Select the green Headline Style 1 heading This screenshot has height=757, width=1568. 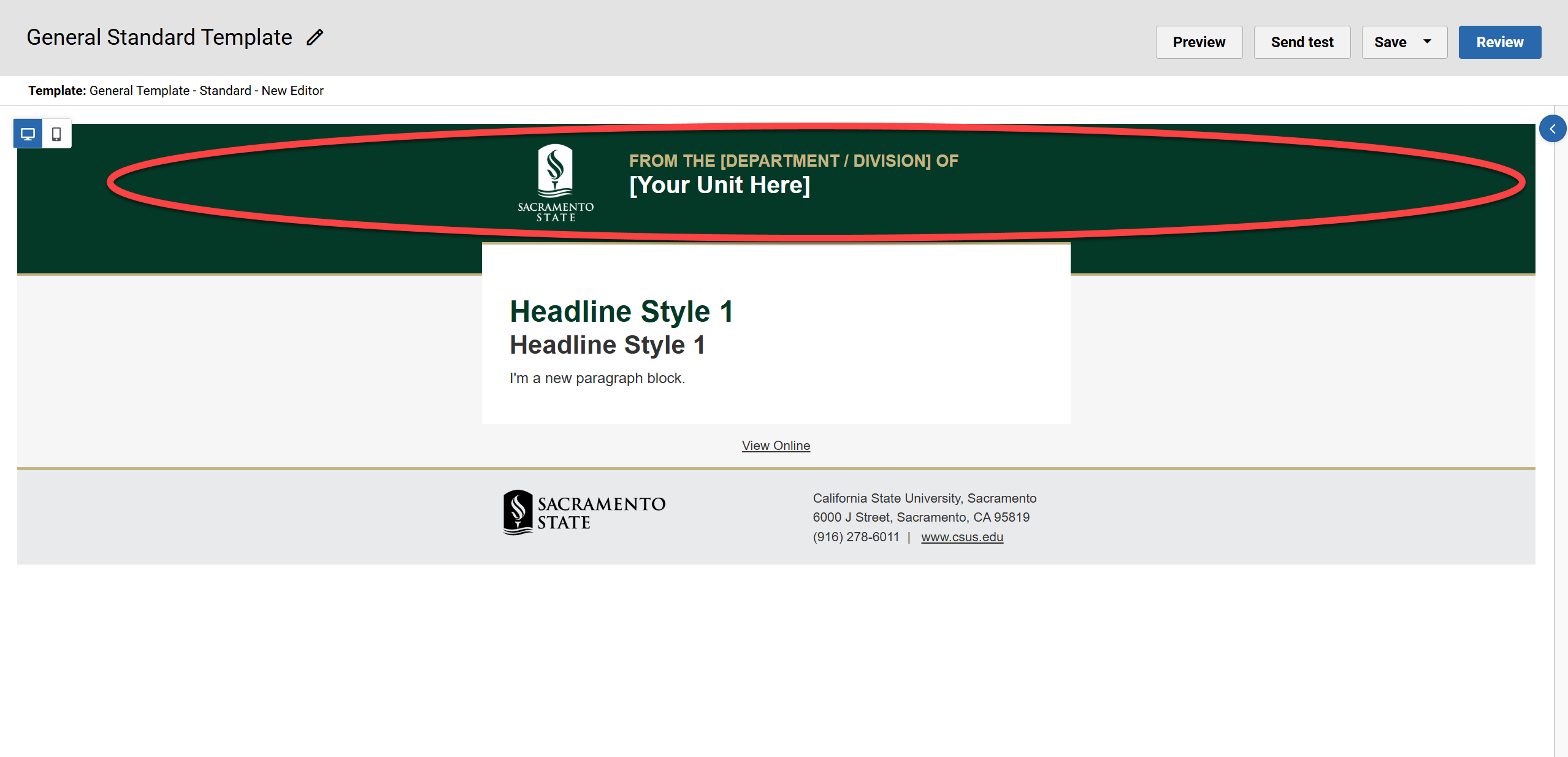(x=621, y=311)
